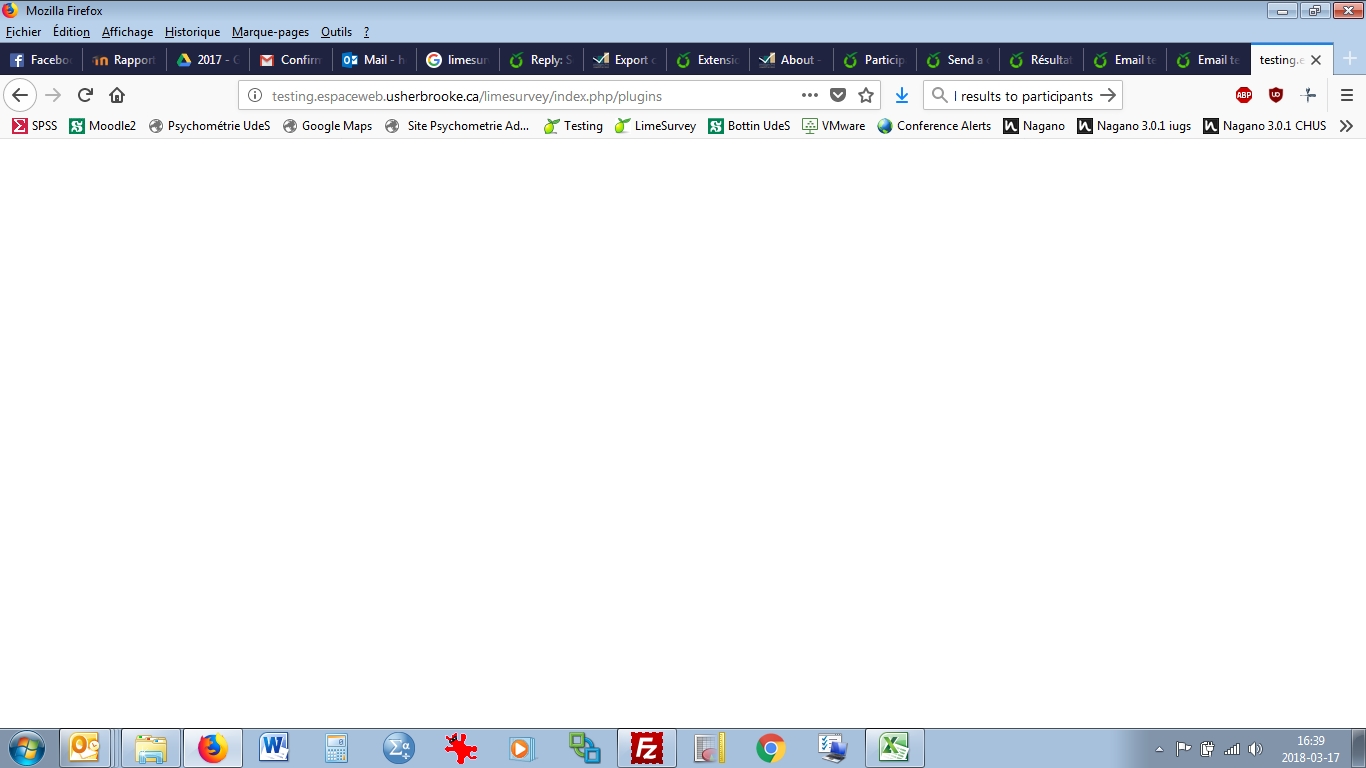Open the Firefox hamburger menu
Screen dimensions: 1366x768
pos(1346,95)
